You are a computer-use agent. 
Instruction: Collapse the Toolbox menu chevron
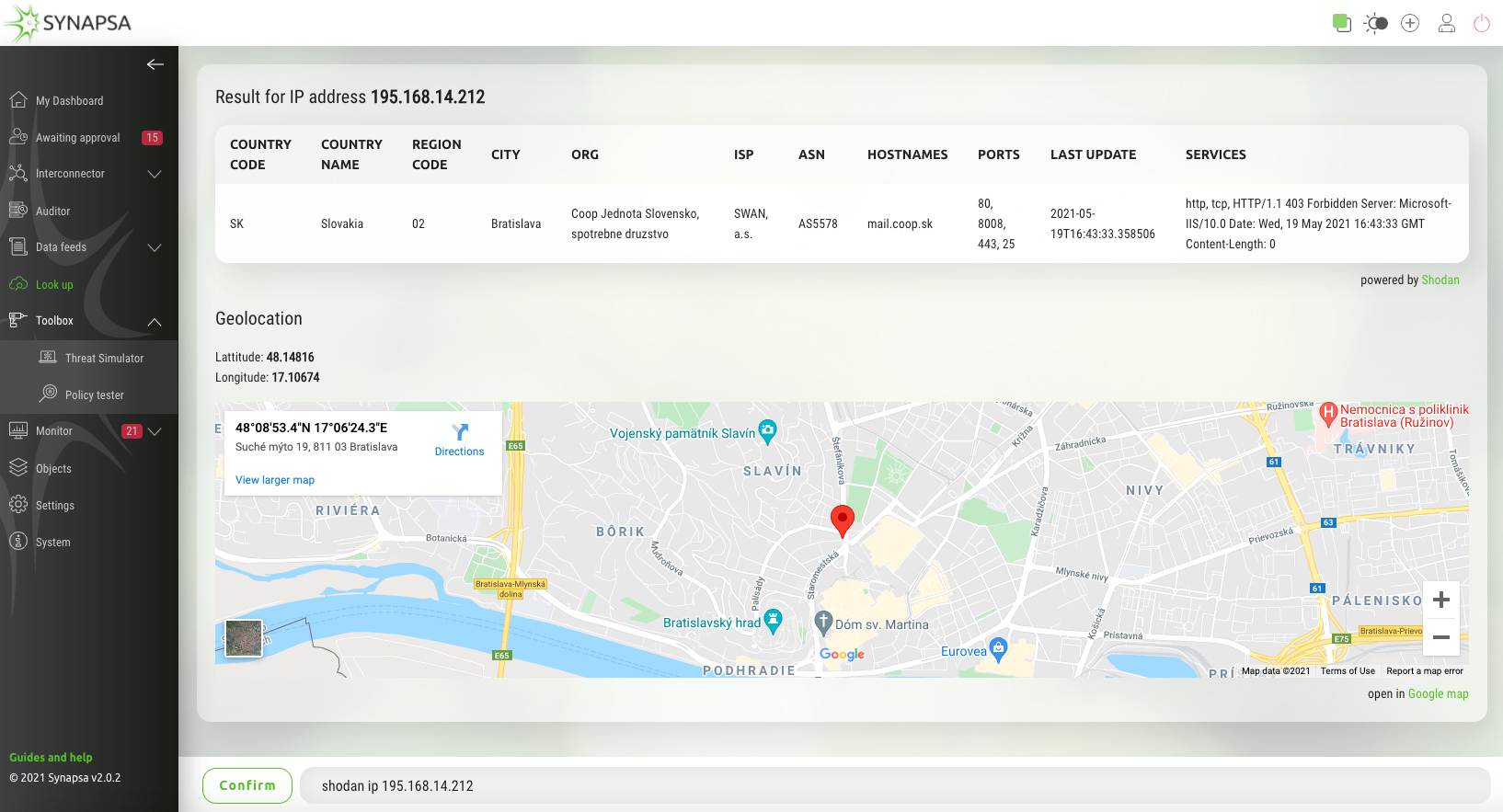pos(155,322)
